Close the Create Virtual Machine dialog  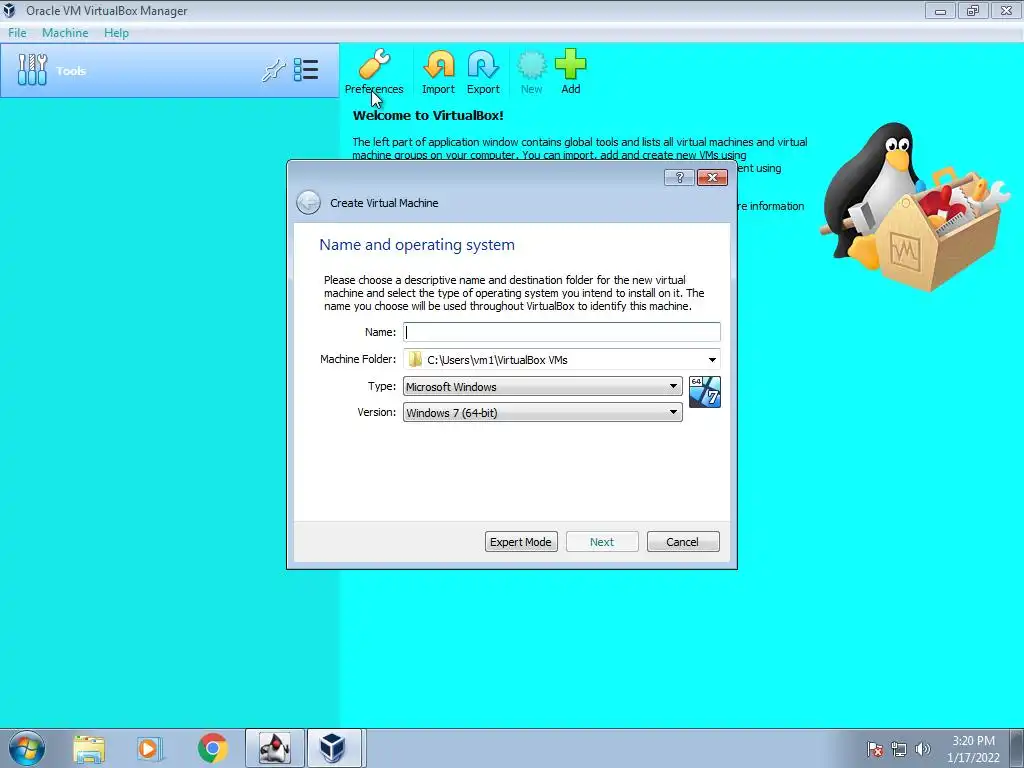(x=712, y=178)
